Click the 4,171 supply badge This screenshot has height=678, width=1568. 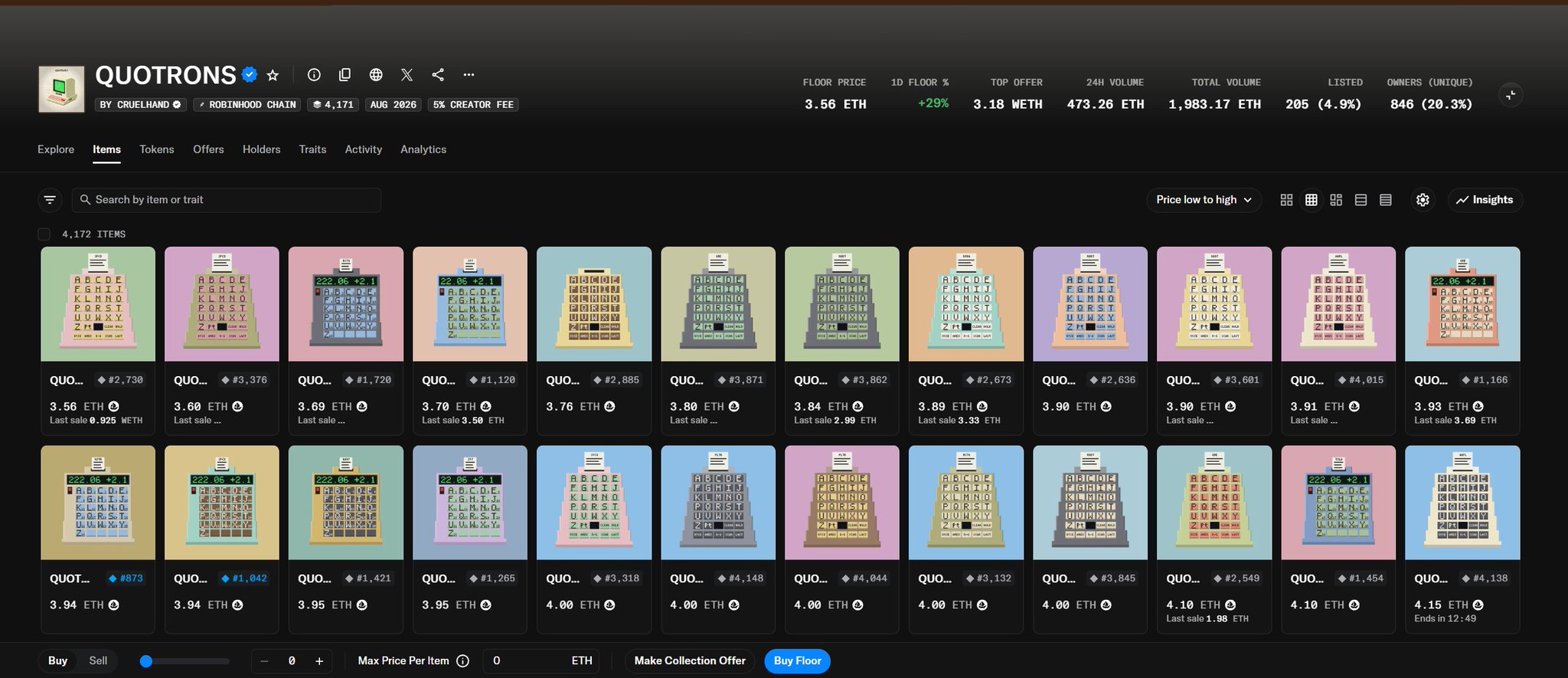(333, 105)
